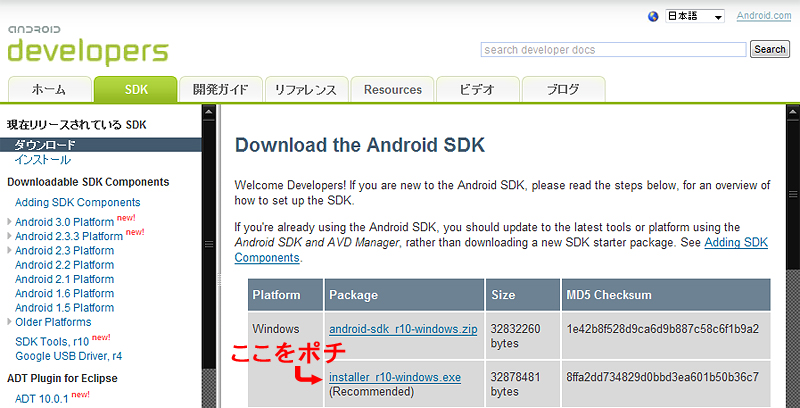Click the sidebar scrollbar thumb
This screenshot has height=408, width=800.
pos(209,244)
